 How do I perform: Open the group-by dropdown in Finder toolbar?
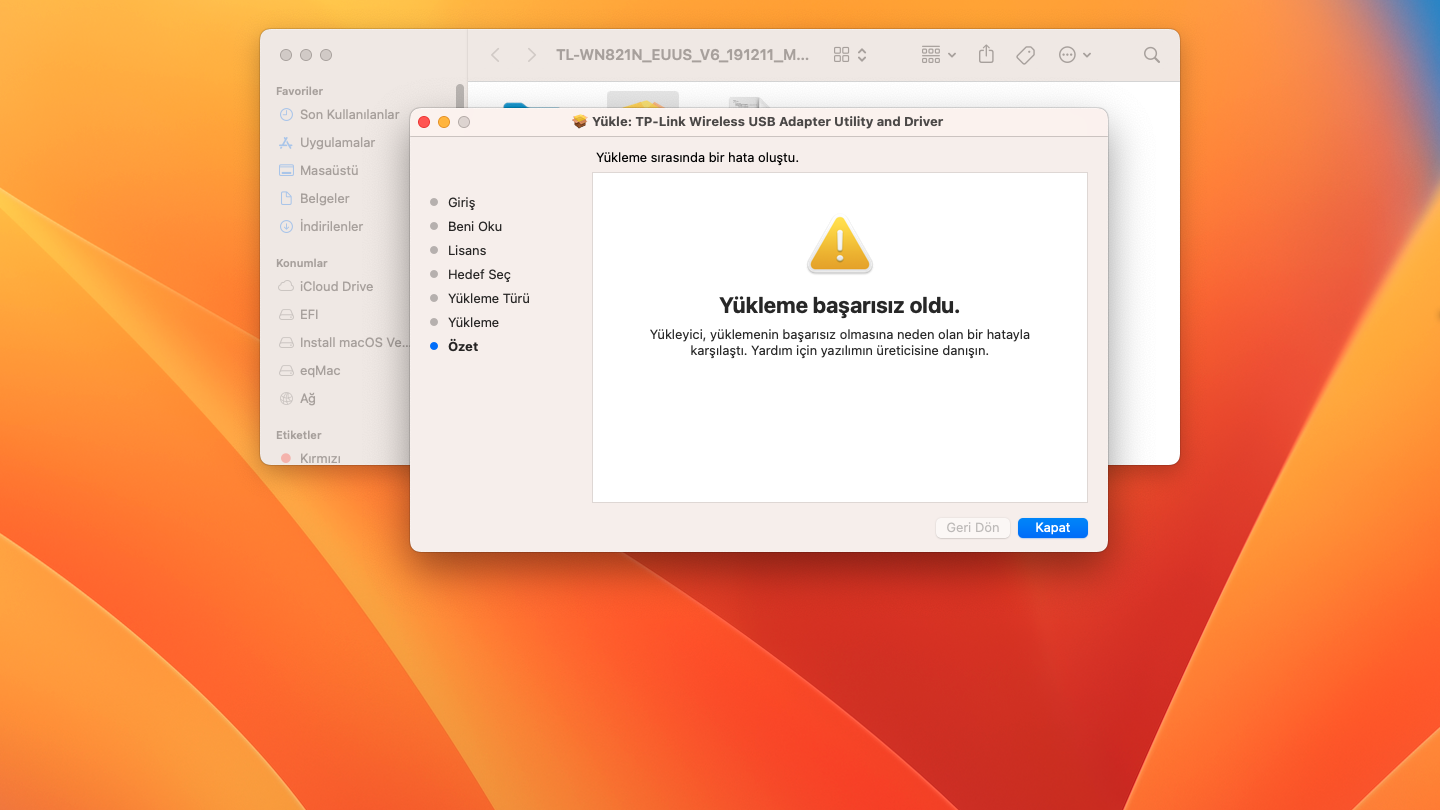click(938, 55)
